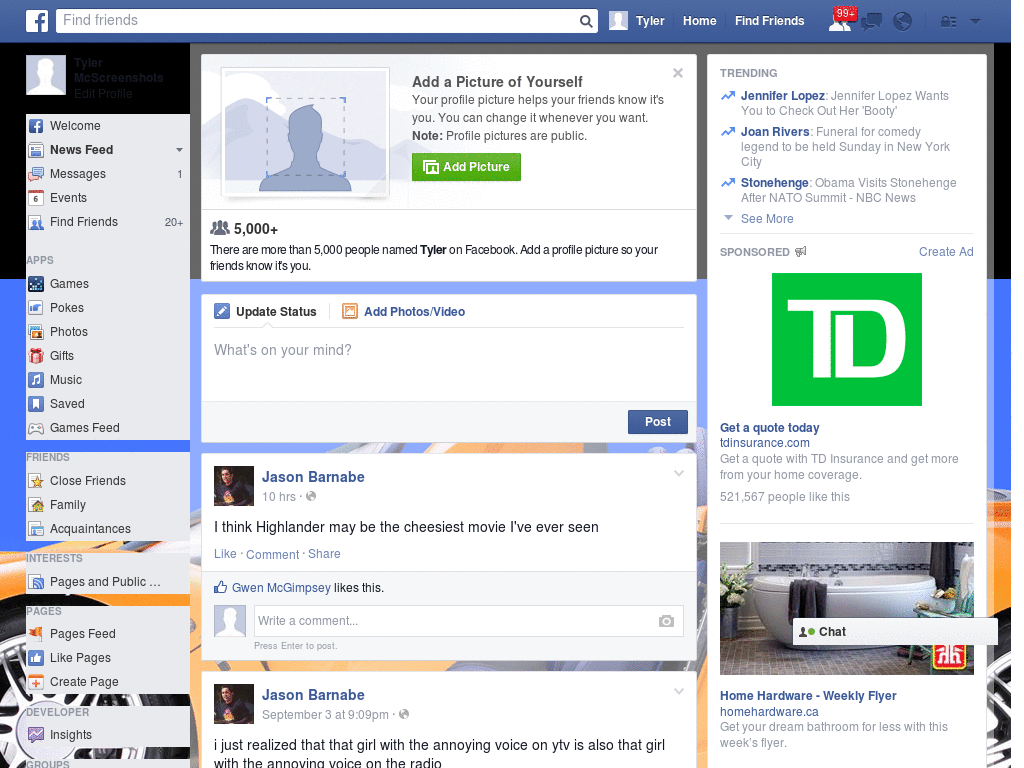
Task: Open the Joan Rivers trending topic
Action: point(775,132)
